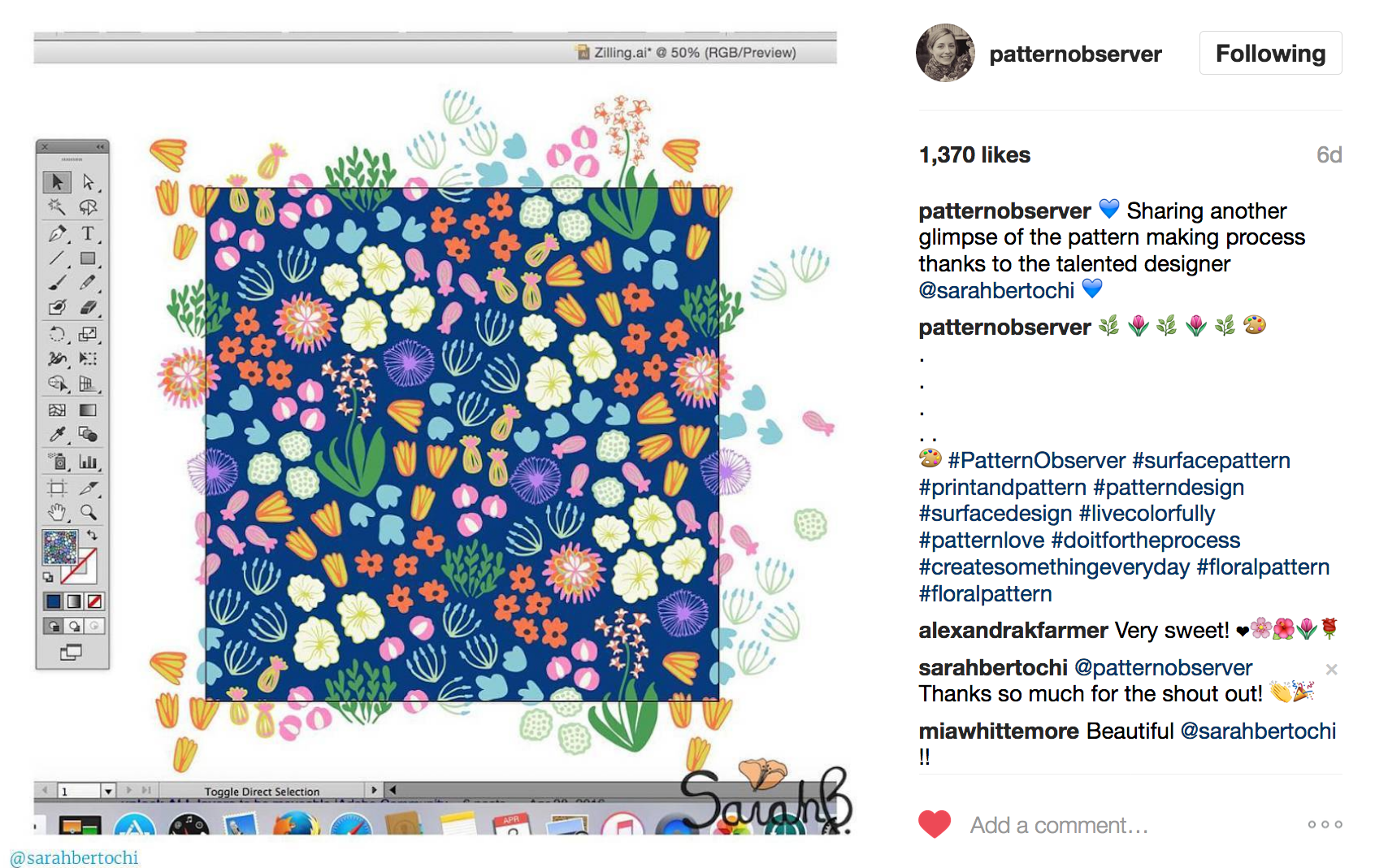The image size is (1375, 868).
Task: Open patternobserver profile picture
Action: coord(945,53)
